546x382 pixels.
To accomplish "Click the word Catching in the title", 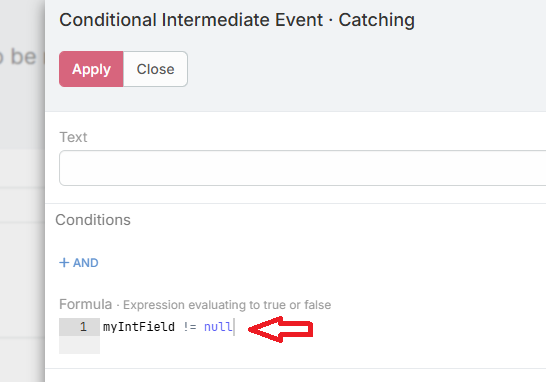I will coord(376,20).
